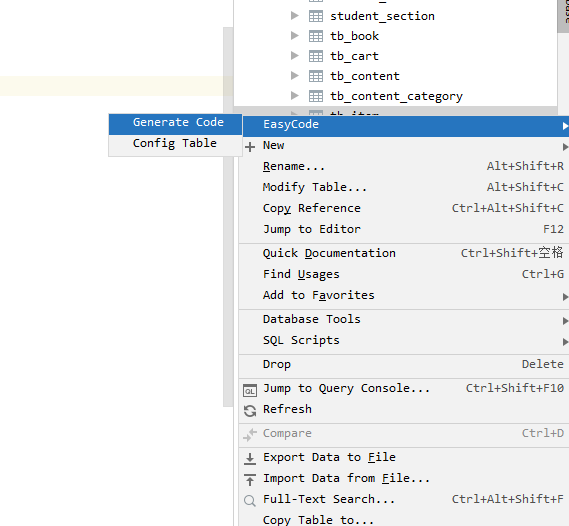Click the Full-Text Search magnifier icon
569x526 pixels.
coord(250,501)
